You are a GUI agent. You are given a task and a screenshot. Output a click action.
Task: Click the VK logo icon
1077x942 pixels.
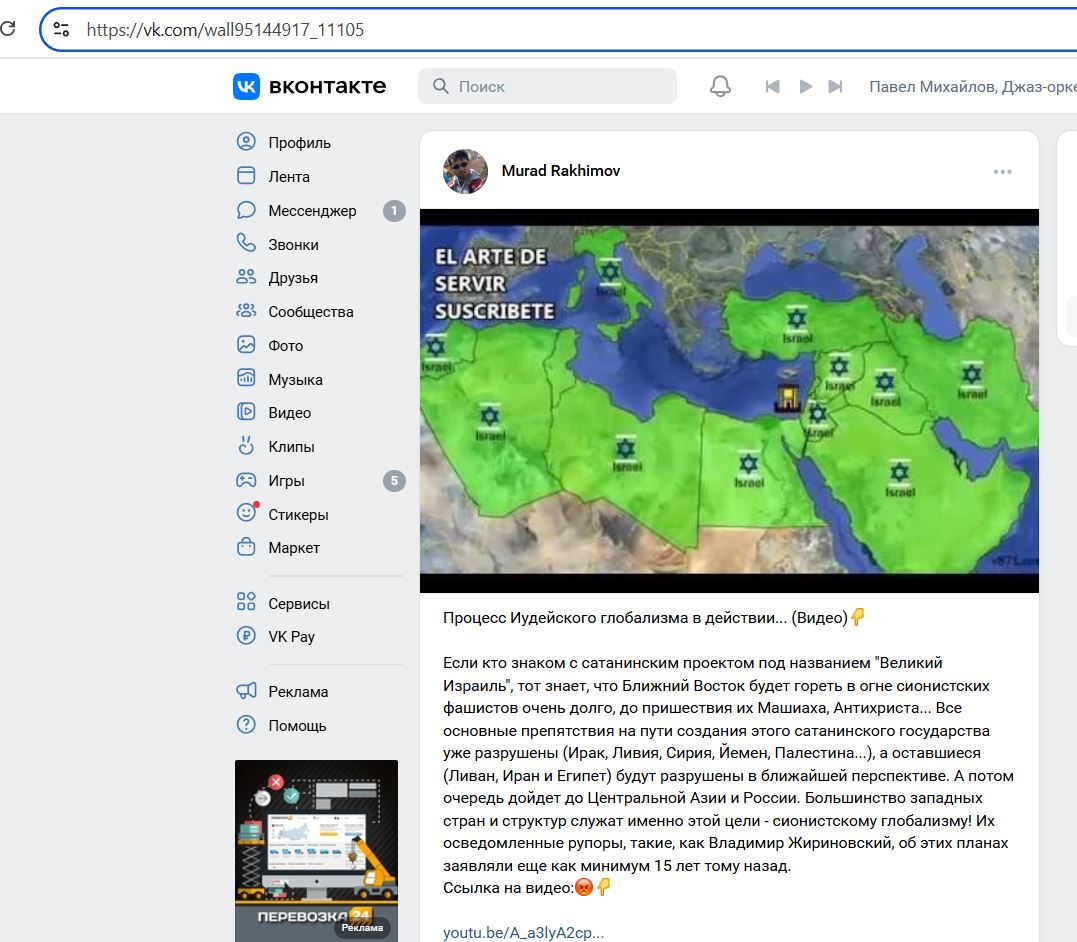247,87
